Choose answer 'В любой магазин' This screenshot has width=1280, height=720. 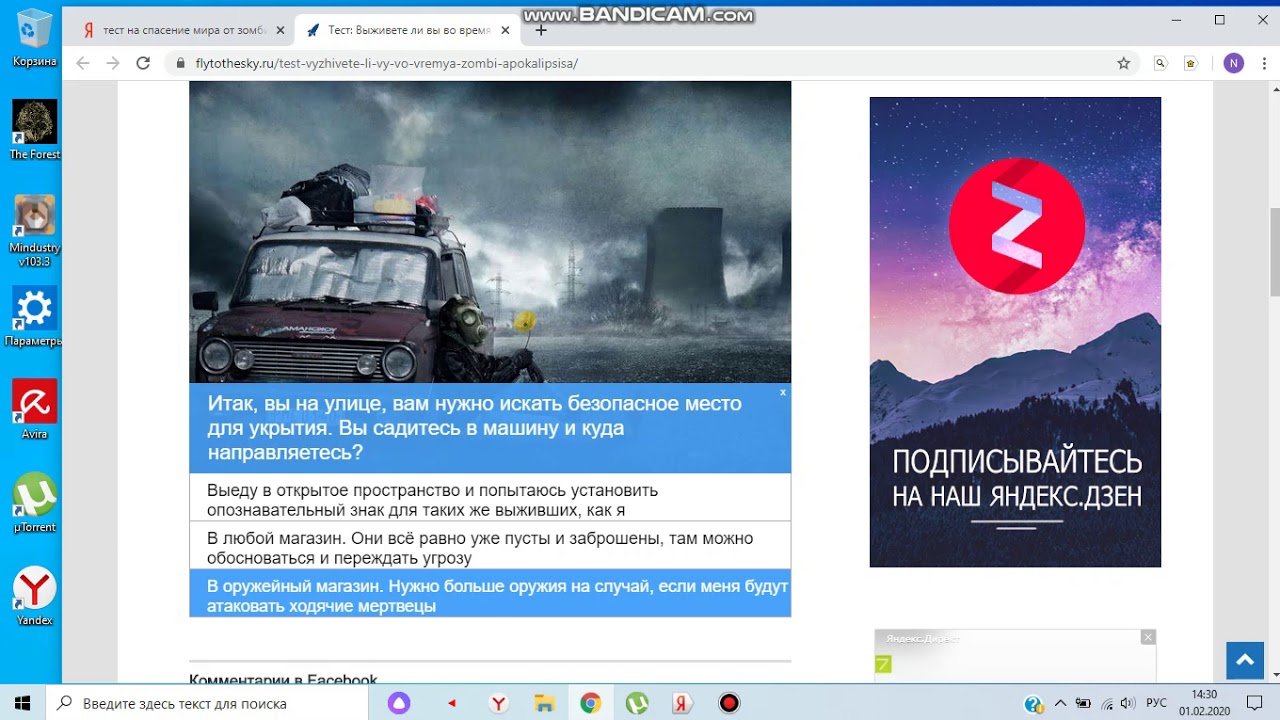(490, 545)
